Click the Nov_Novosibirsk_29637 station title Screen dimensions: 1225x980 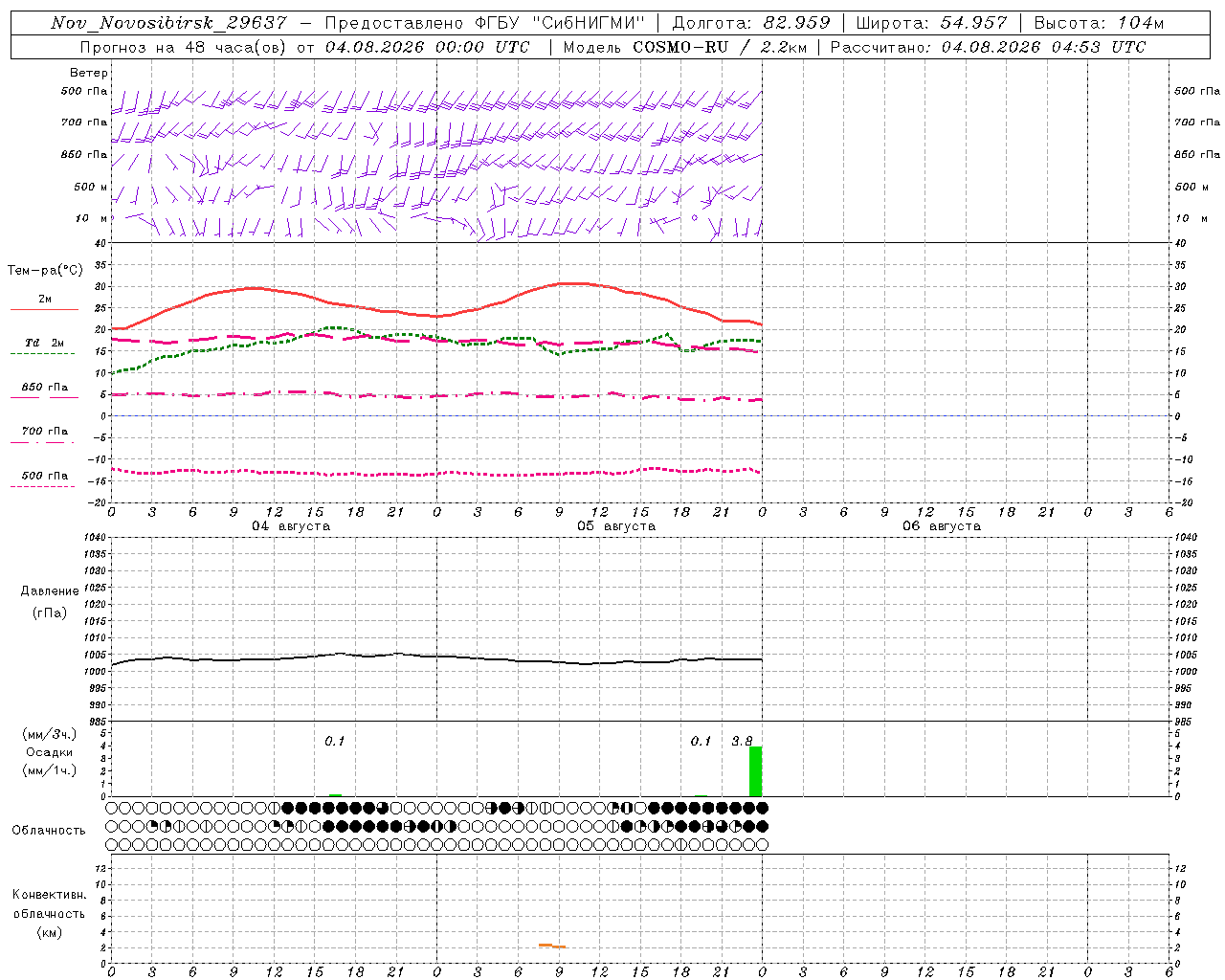tap(168, 23)
